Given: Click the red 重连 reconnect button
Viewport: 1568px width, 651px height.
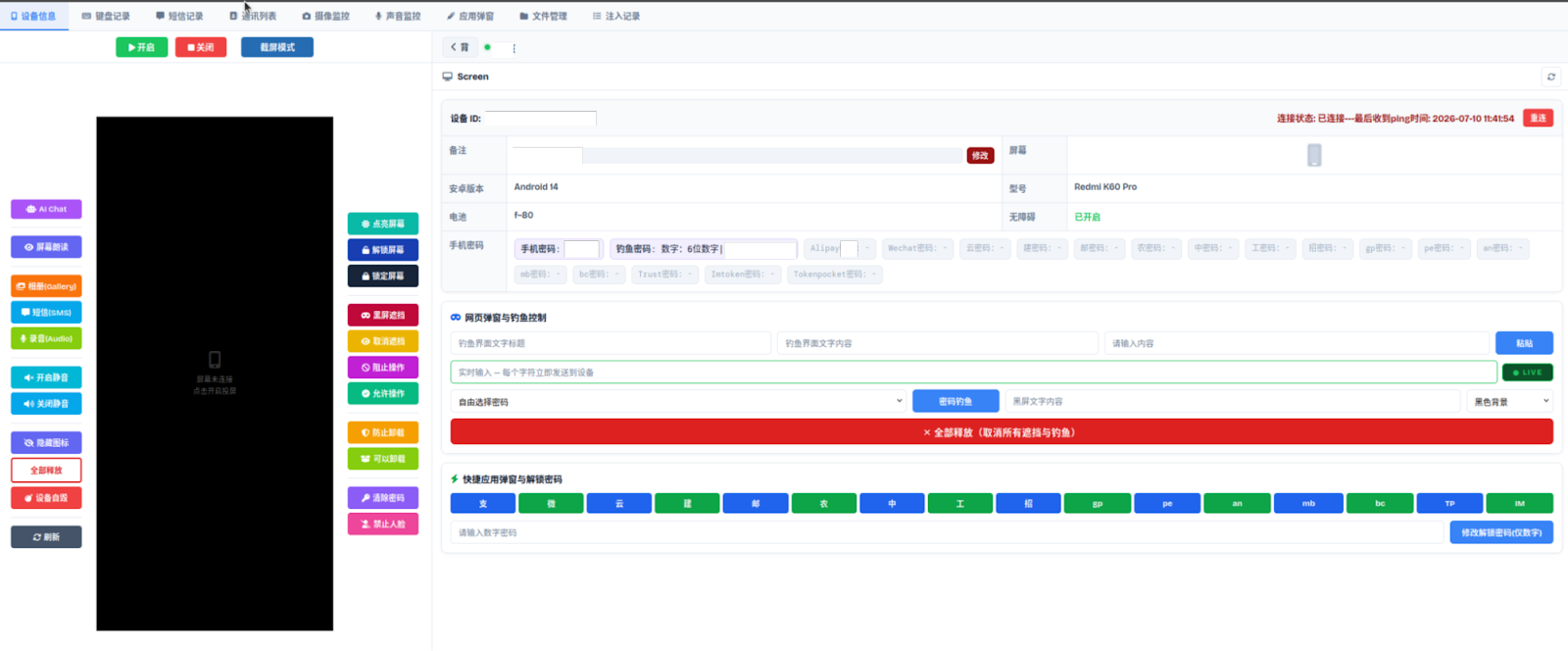Looking at the screenshot, I should [1538, 118].
